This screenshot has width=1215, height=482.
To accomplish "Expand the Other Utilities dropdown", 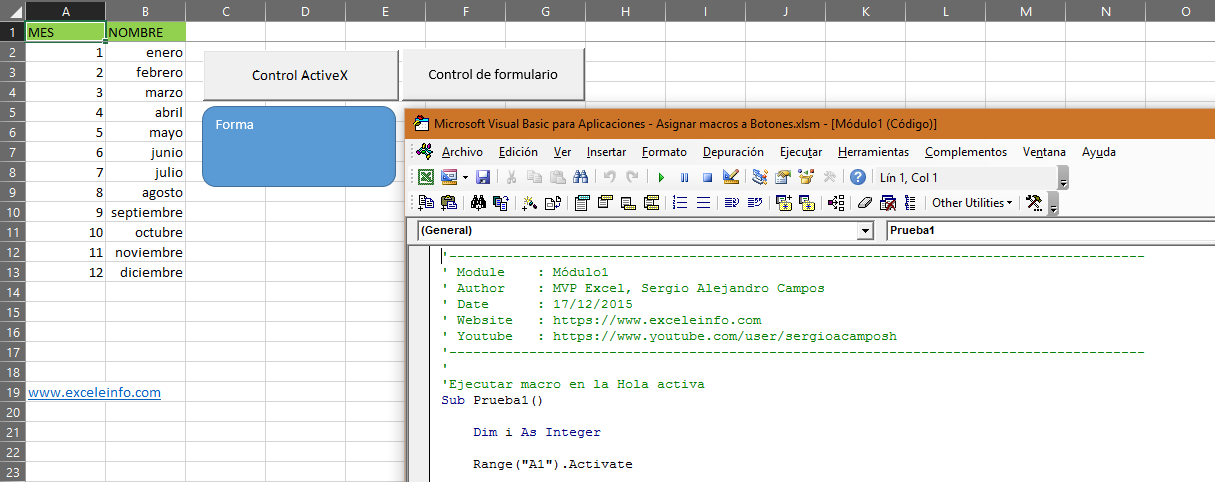I will click(x=972, y=203).
